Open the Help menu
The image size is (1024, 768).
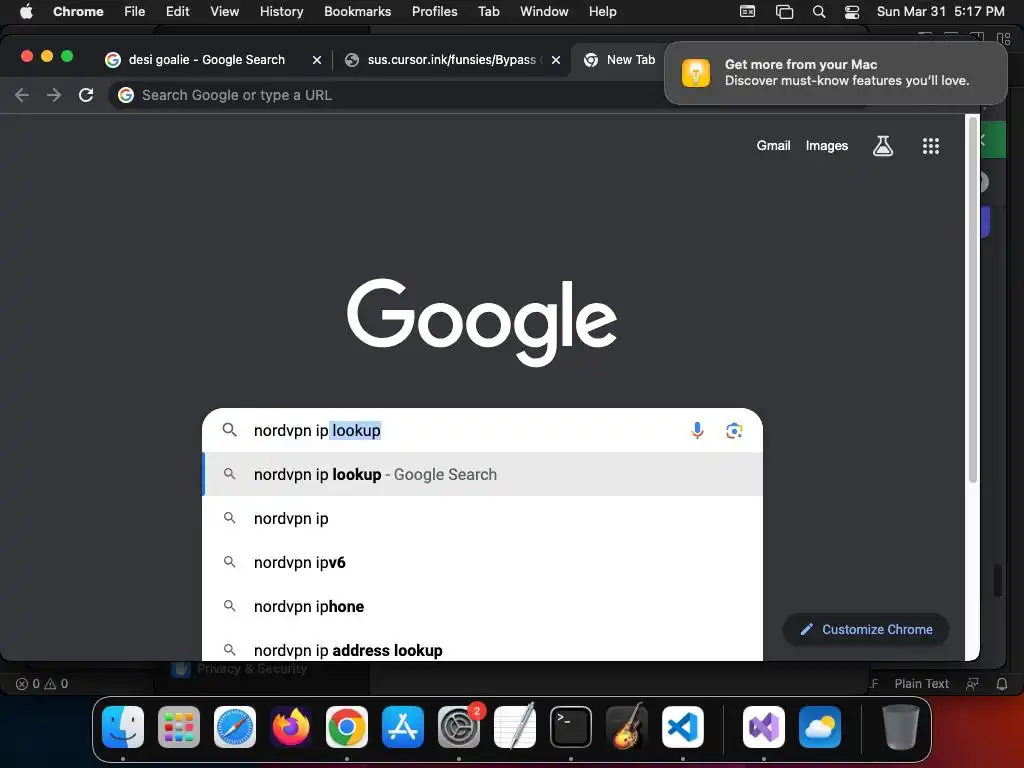(602, 12)
